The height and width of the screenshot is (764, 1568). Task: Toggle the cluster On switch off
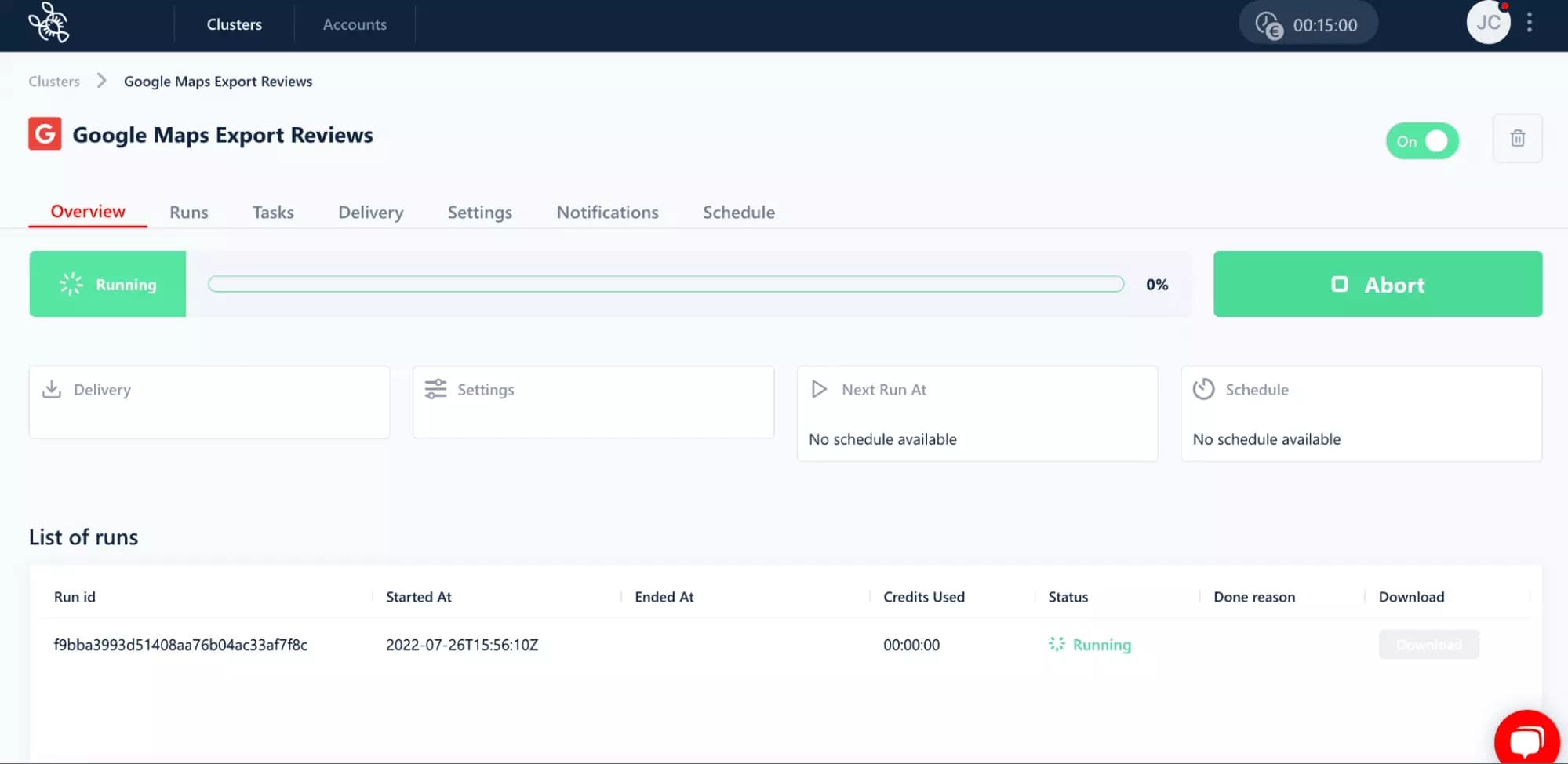(1421, 141)
